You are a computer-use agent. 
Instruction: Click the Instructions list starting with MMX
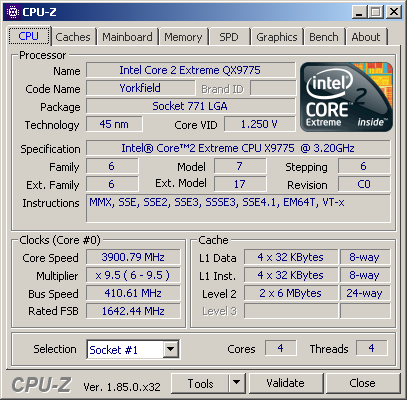[x=238, y=209]
